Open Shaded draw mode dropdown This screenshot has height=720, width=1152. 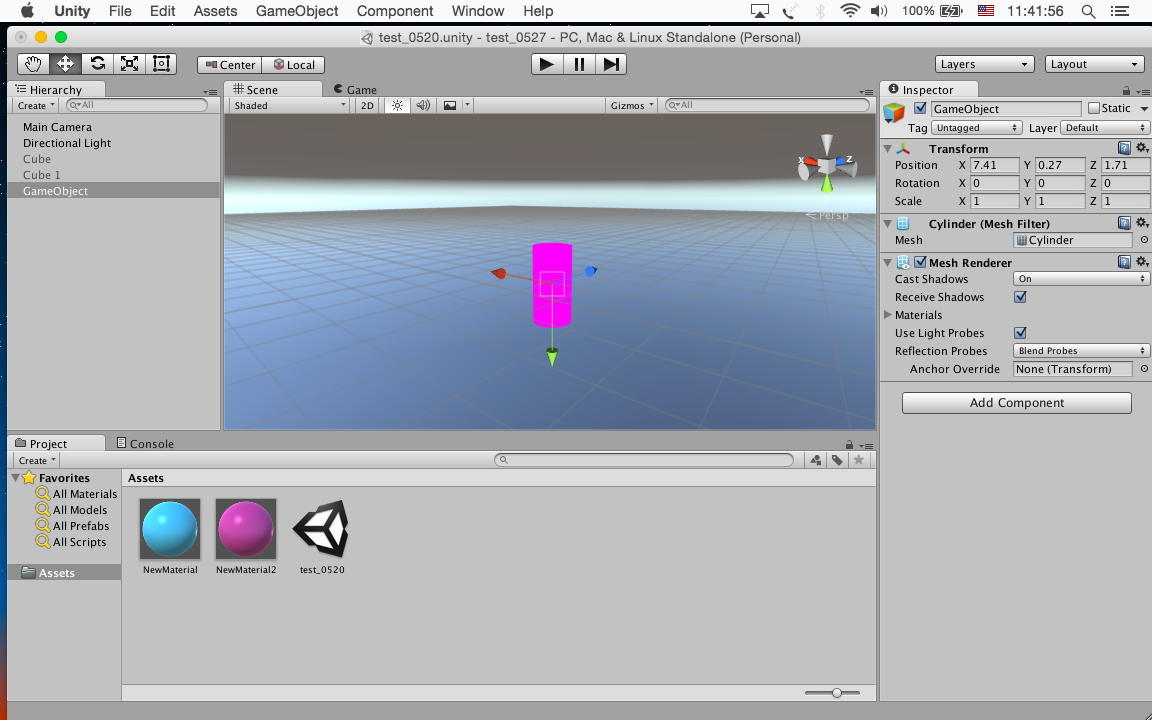289,105
